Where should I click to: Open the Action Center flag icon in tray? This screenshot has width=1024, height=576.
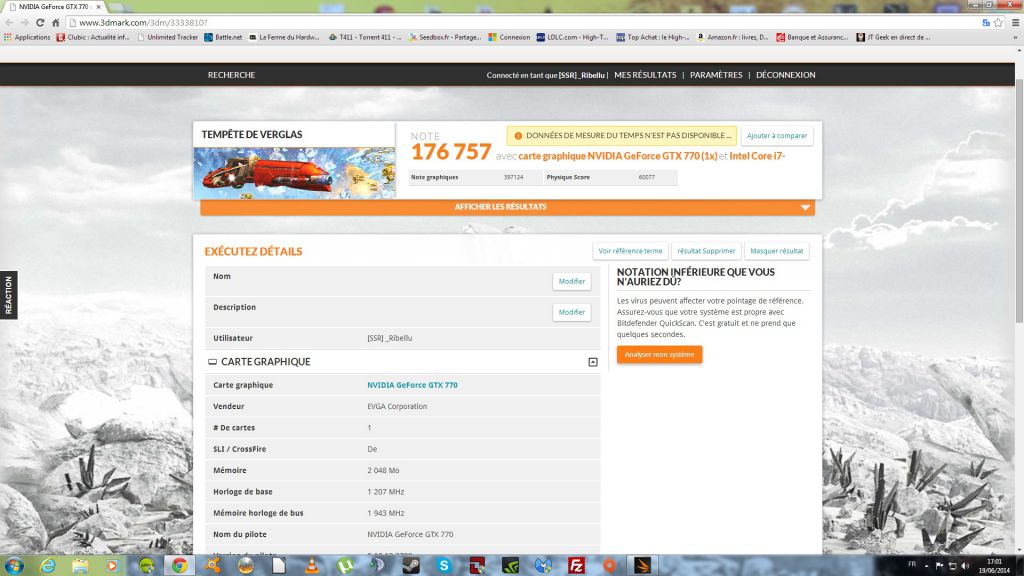pos(940,566)
